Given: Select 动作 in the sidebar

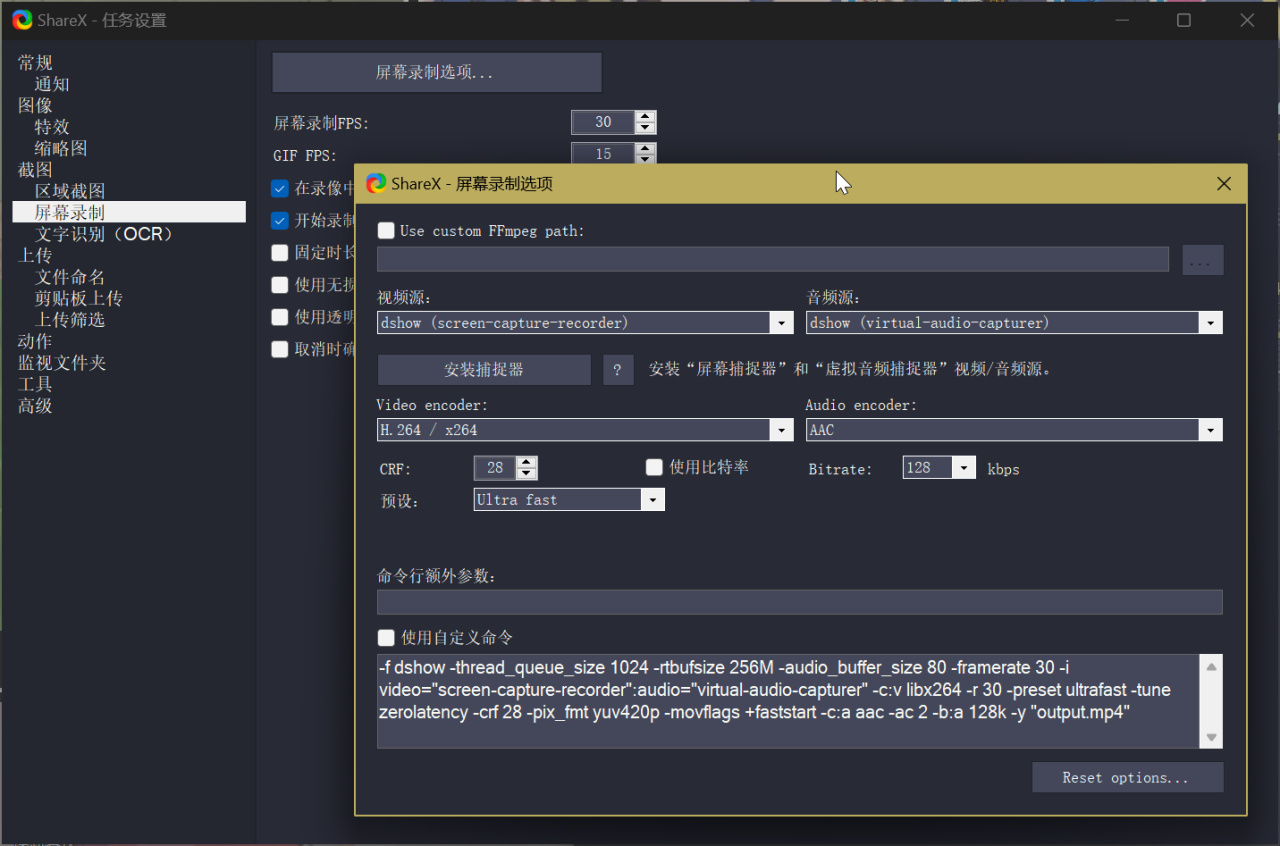Looking at the screenshot, I should pyautogui.click(x=35, y=341).
